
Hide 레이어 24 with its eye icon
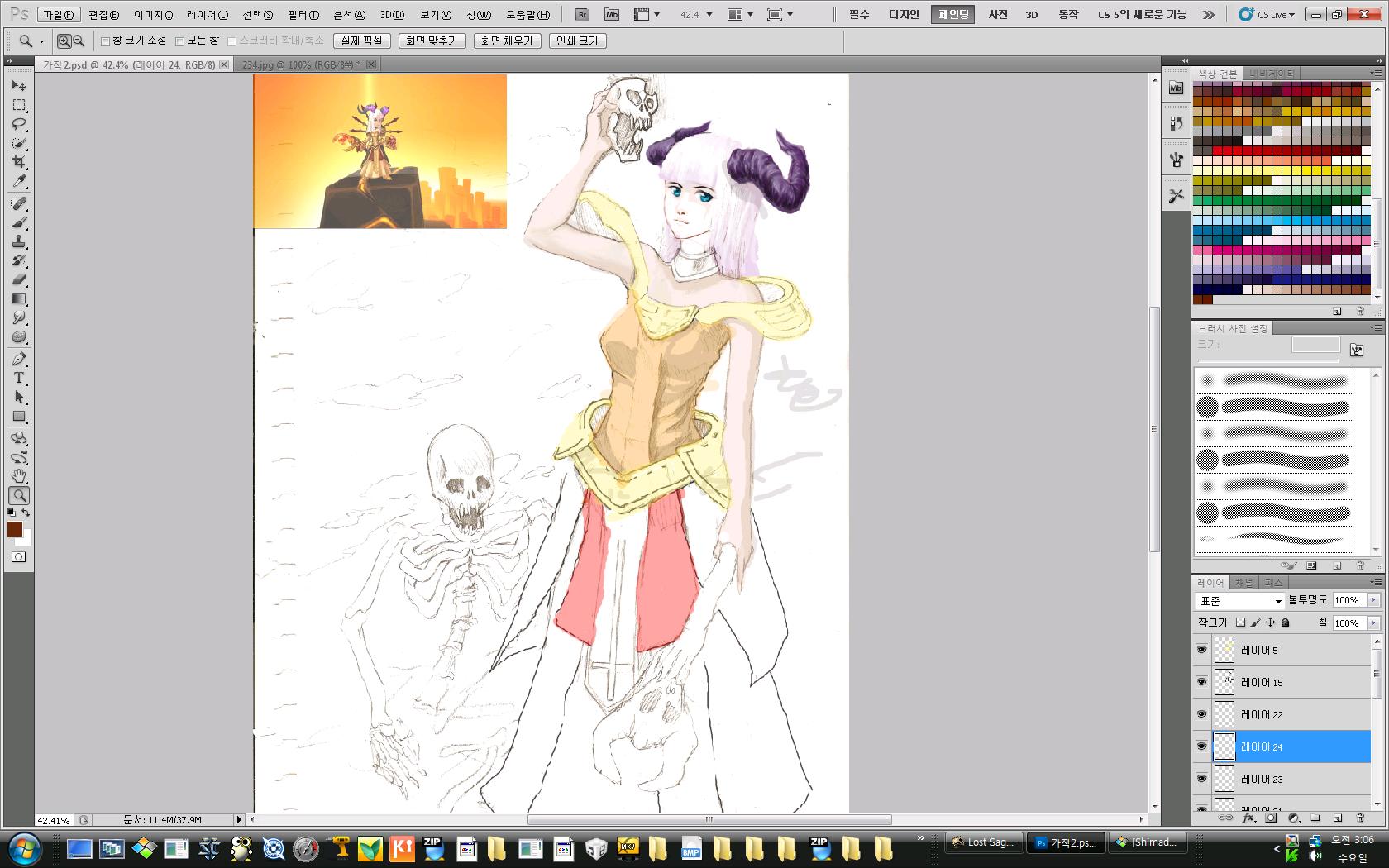coord(1201,746)
